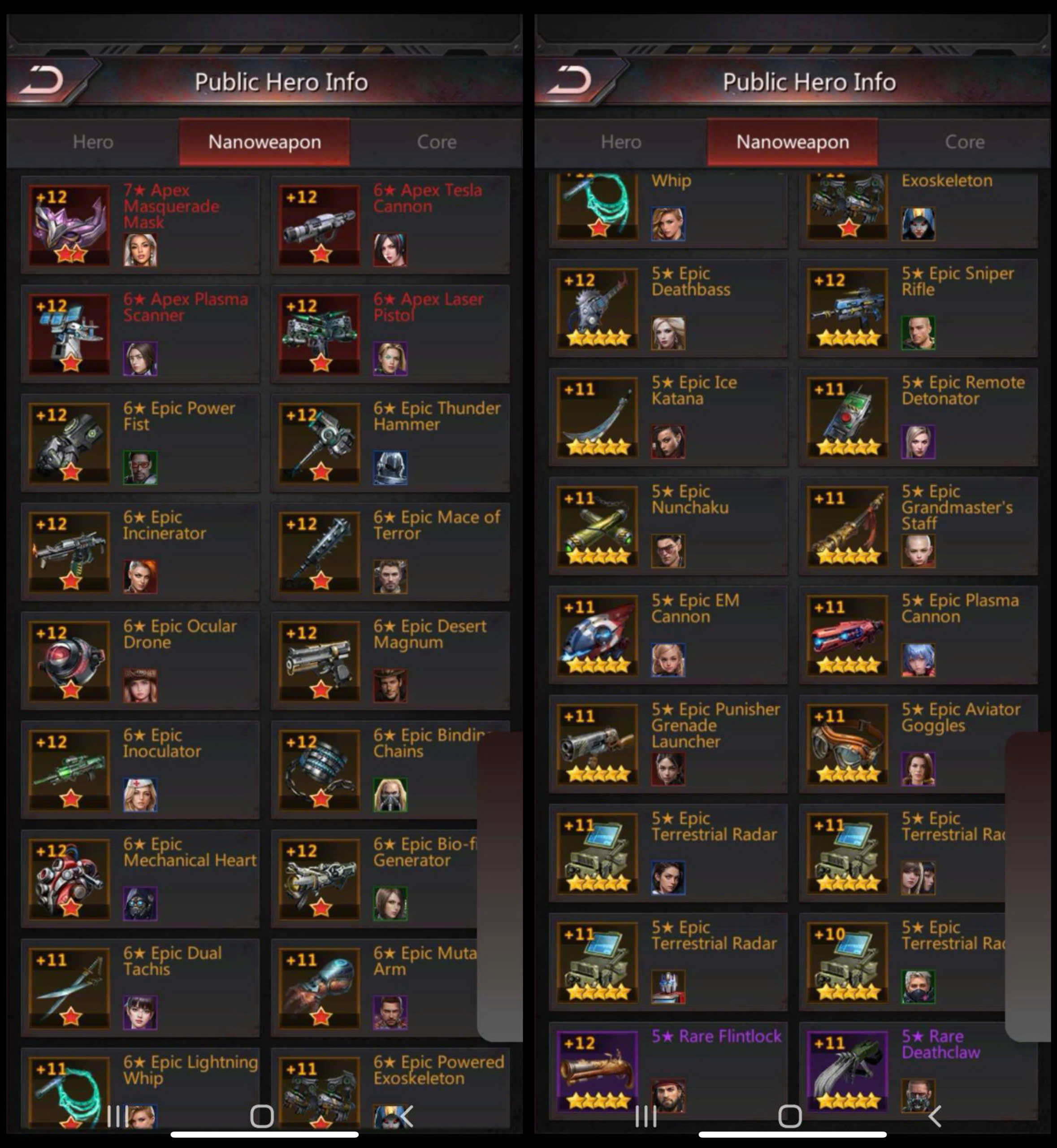This screenshot has height=1148, width=1057.
Task: Switch to the right panel Core tab
Action: [x=964, y=142]
